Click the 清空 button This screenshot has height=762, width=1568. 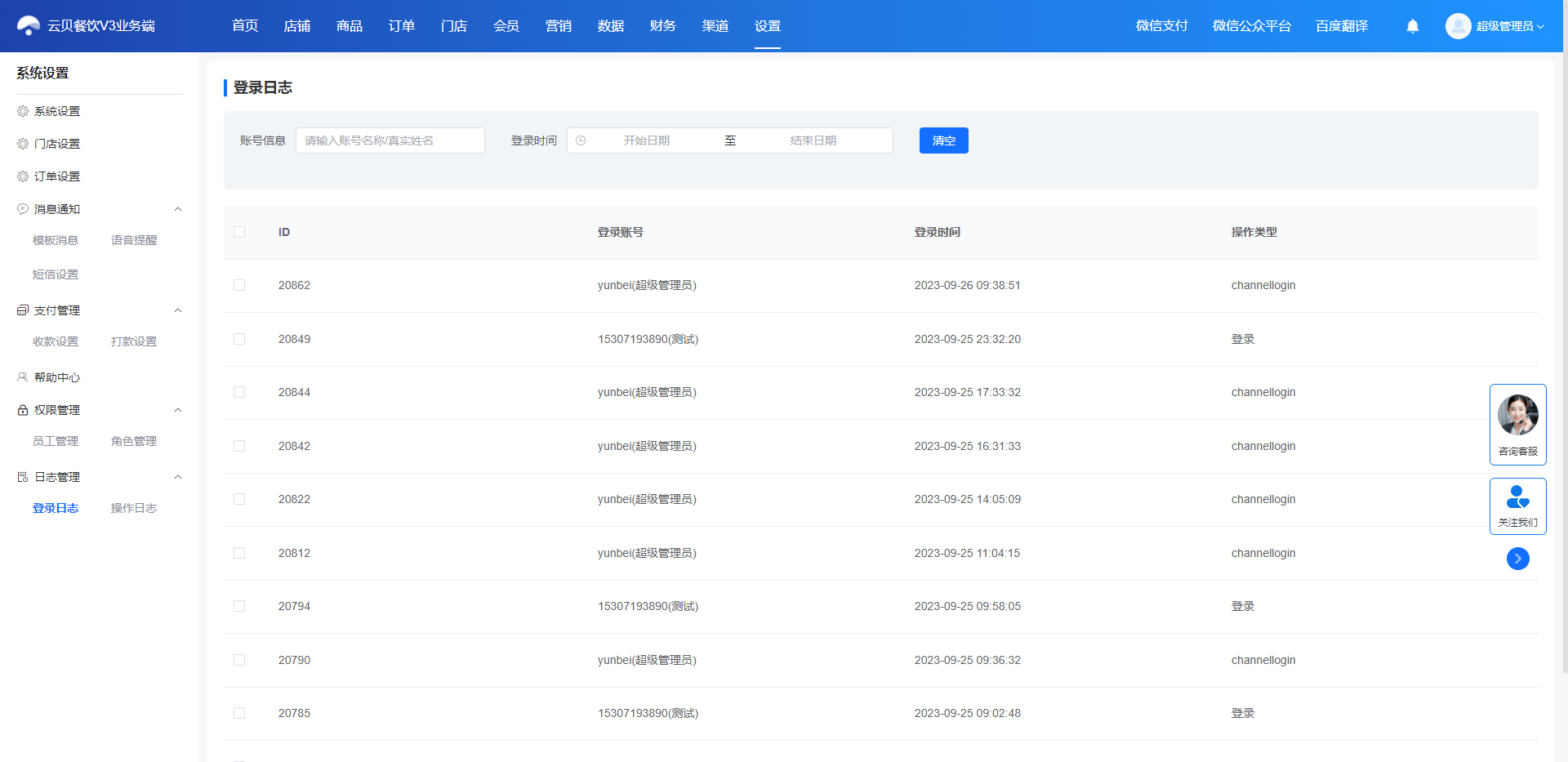coord(944,140)
